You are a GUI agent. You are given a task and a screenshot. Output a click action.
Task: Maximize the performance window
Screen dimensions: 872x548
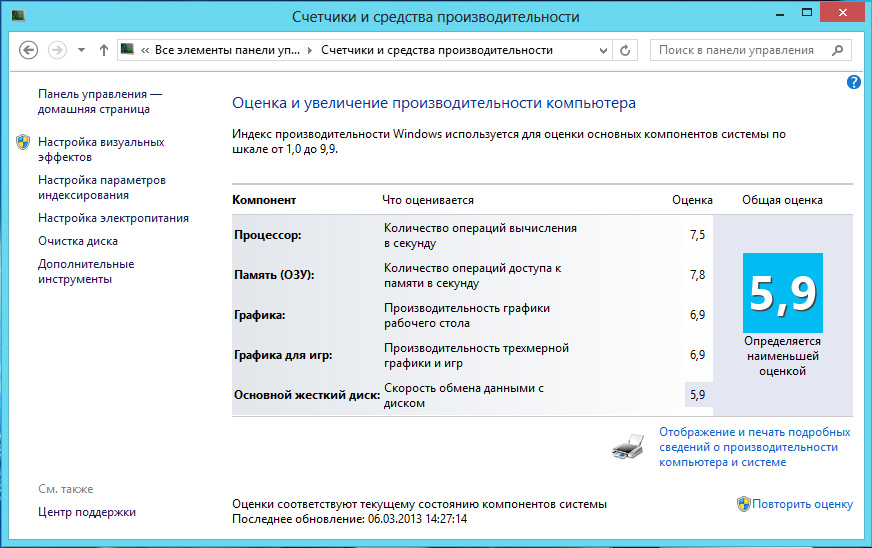(x=807, y=12)
